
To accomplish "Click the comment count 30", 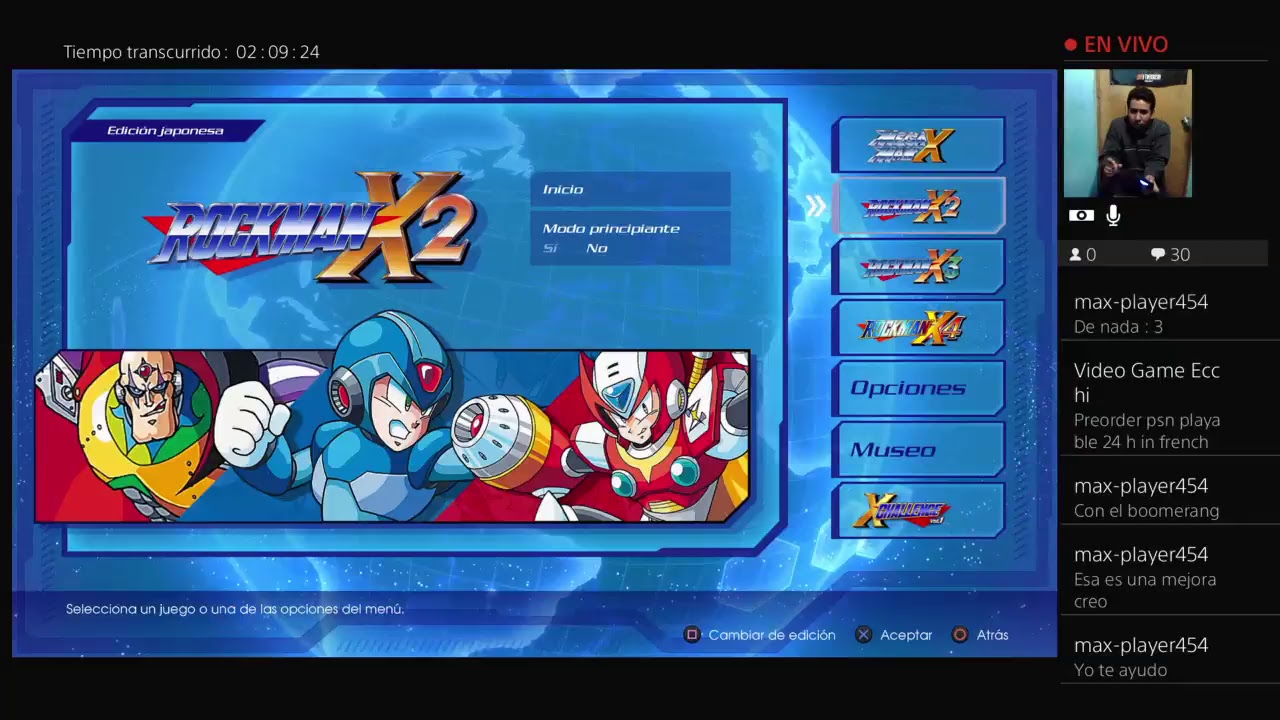I will tap(1180, 255).
